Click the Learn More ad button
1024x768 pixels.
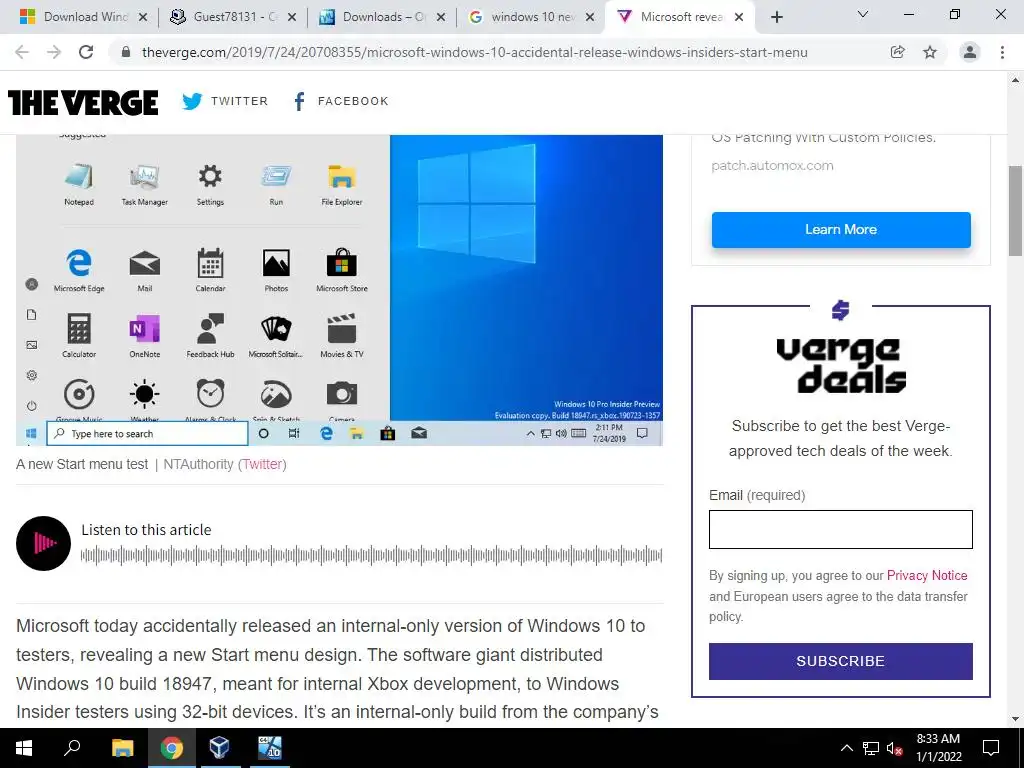coord(841,230)
